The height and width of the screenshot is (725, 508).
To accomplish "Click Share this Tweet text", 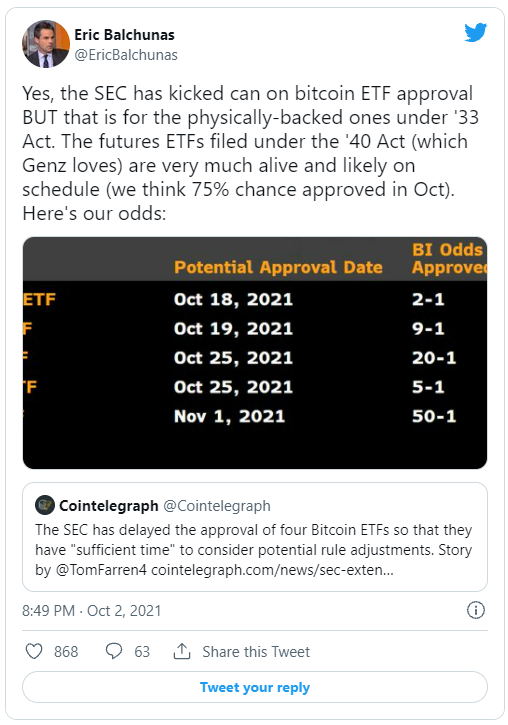I will pyautogui.click(x=256, y=651).
